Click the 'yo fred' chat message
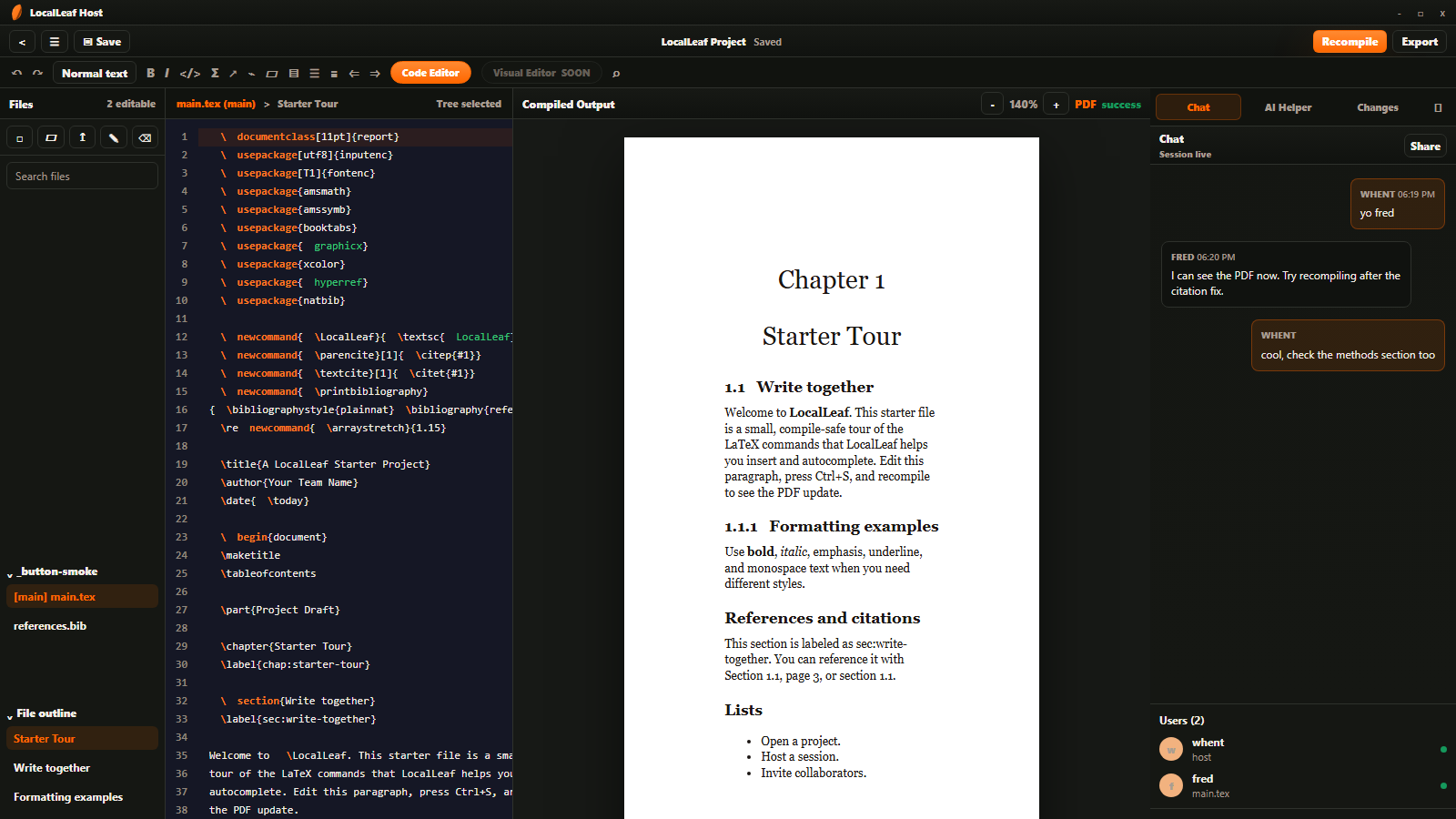 (1397, 204)
